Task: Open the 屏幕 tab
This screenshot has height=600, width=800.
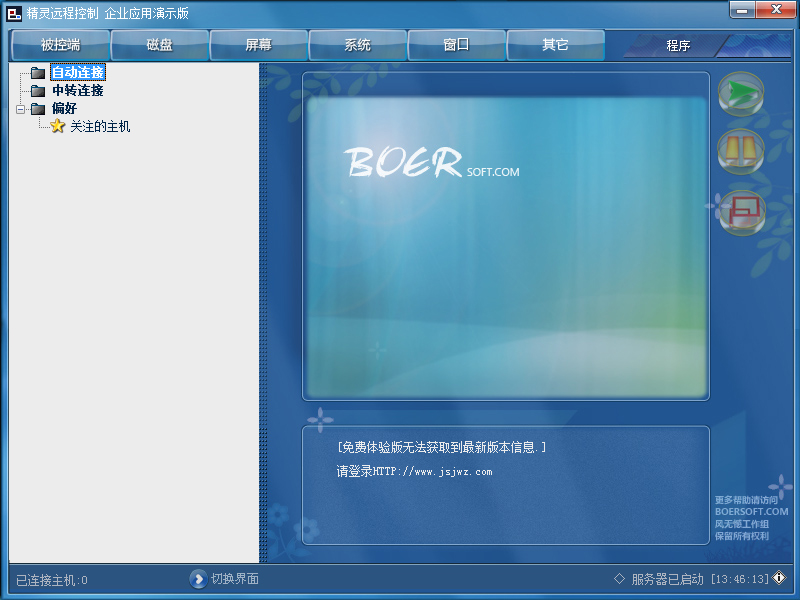Action: coord(258,44)
